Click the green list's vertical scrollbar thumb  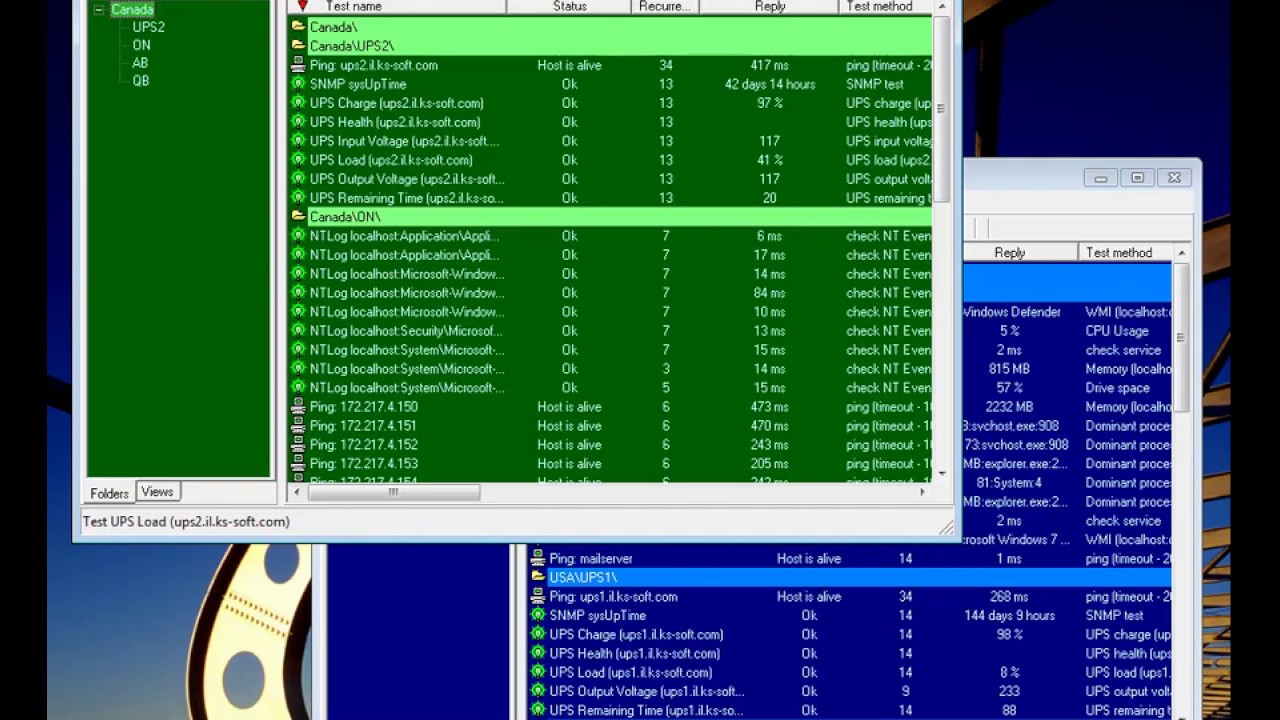pyautogui.click(x=942, y=108)
